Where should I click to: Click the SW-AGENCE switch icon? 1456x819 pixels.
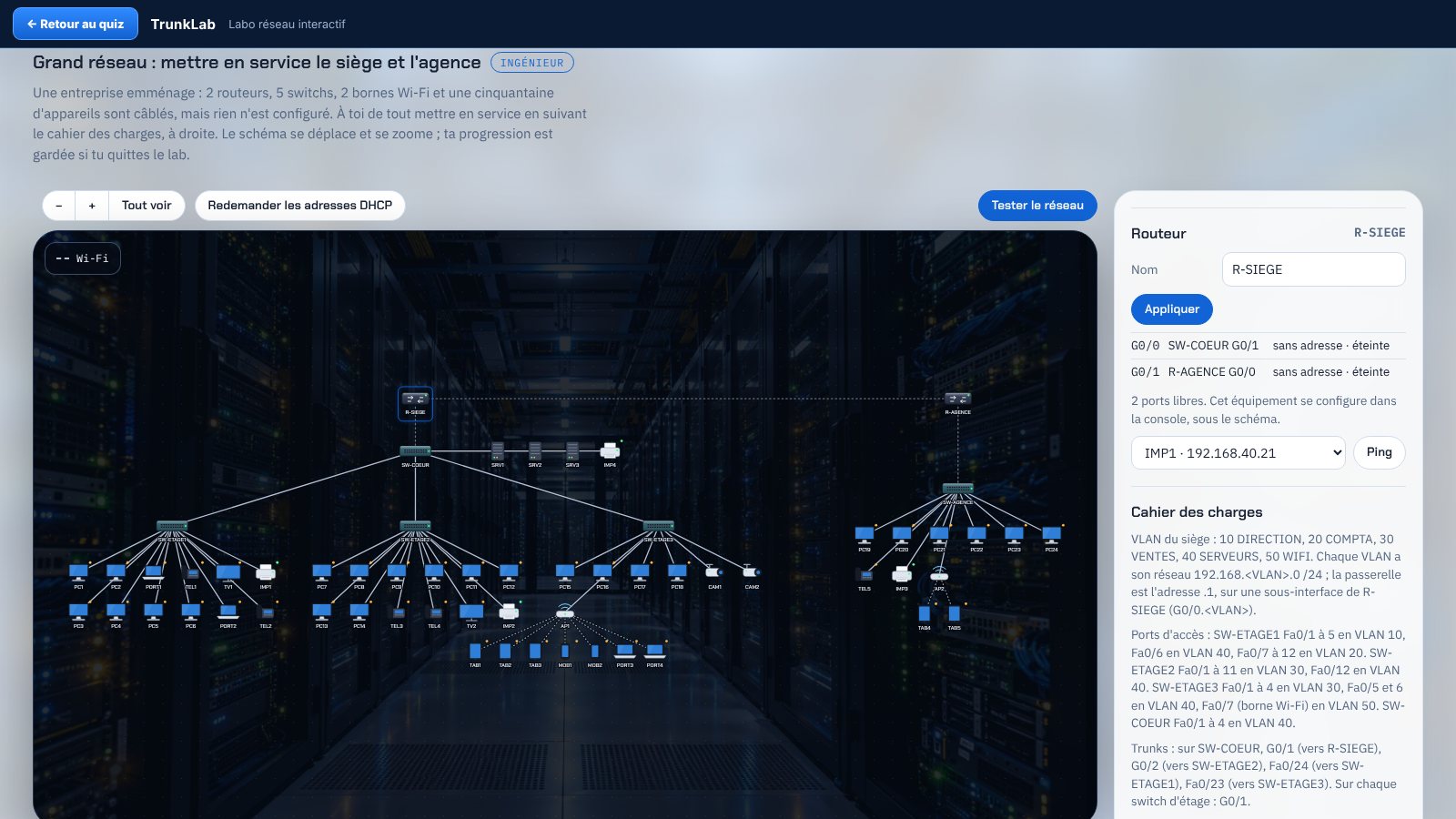(957, 489)
